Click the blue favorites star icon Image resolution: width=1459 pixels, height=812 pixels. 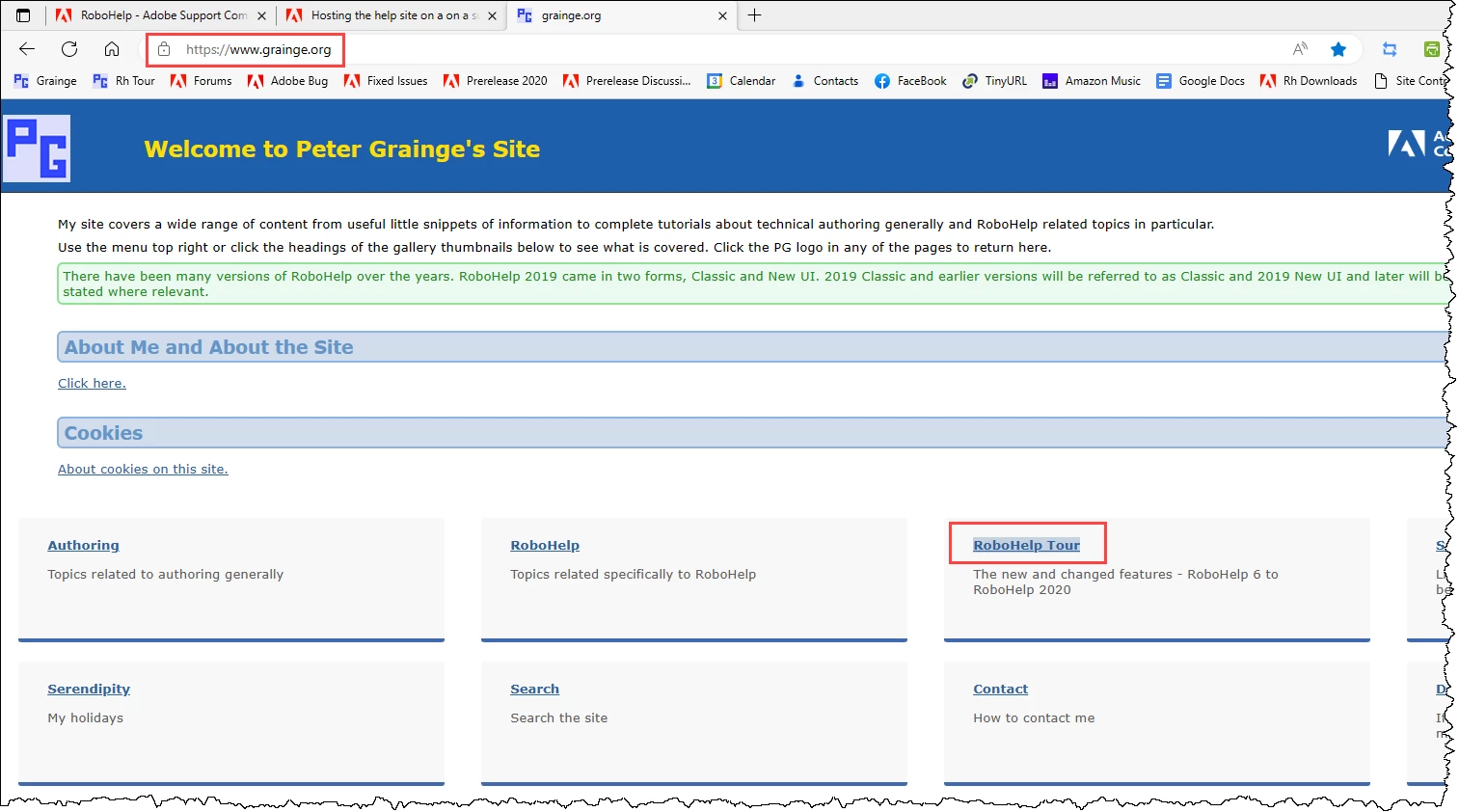pyautogui.click(x=1338, y=49)
